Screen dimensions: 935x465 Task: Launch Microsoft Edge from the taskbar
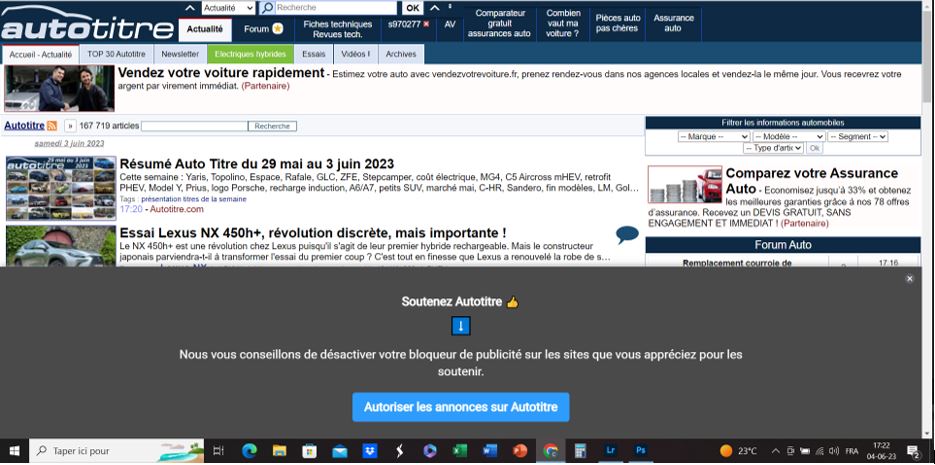[249, 451]
